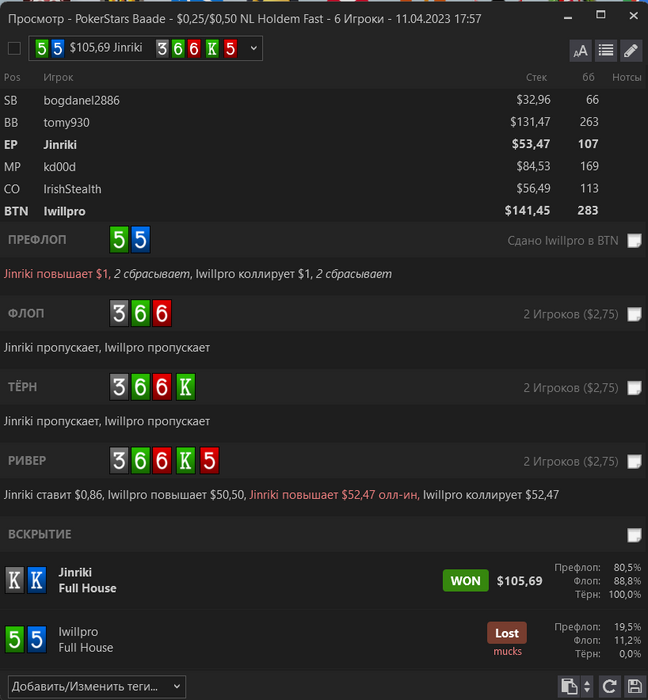Screen dimensions: 648x700
Task: Click Iwillpro's green five card at showdown
Action: (x=15, y=639)
